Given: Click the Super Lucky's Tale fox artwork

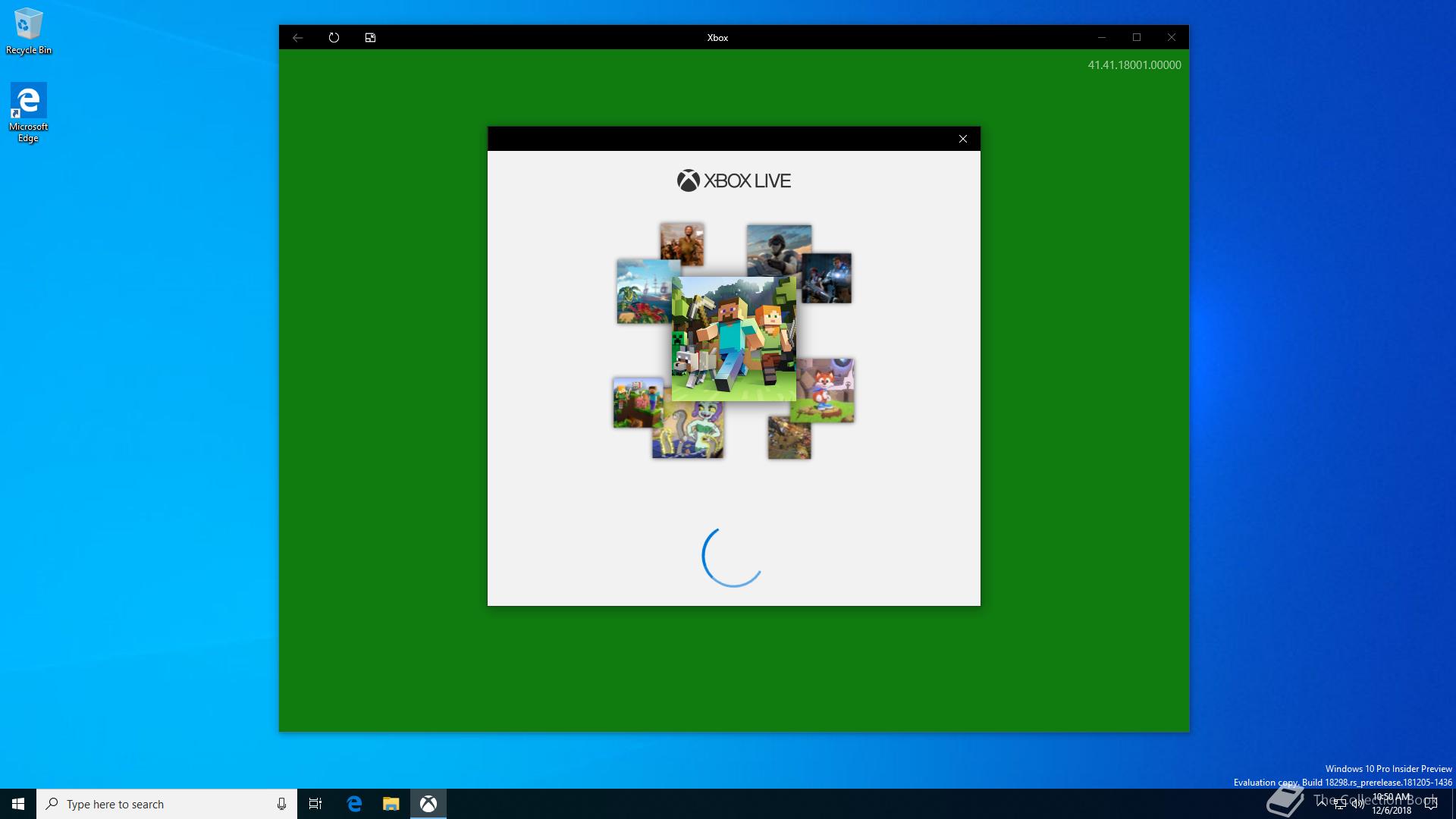Looking at the screenshot, I should [825, 391].
